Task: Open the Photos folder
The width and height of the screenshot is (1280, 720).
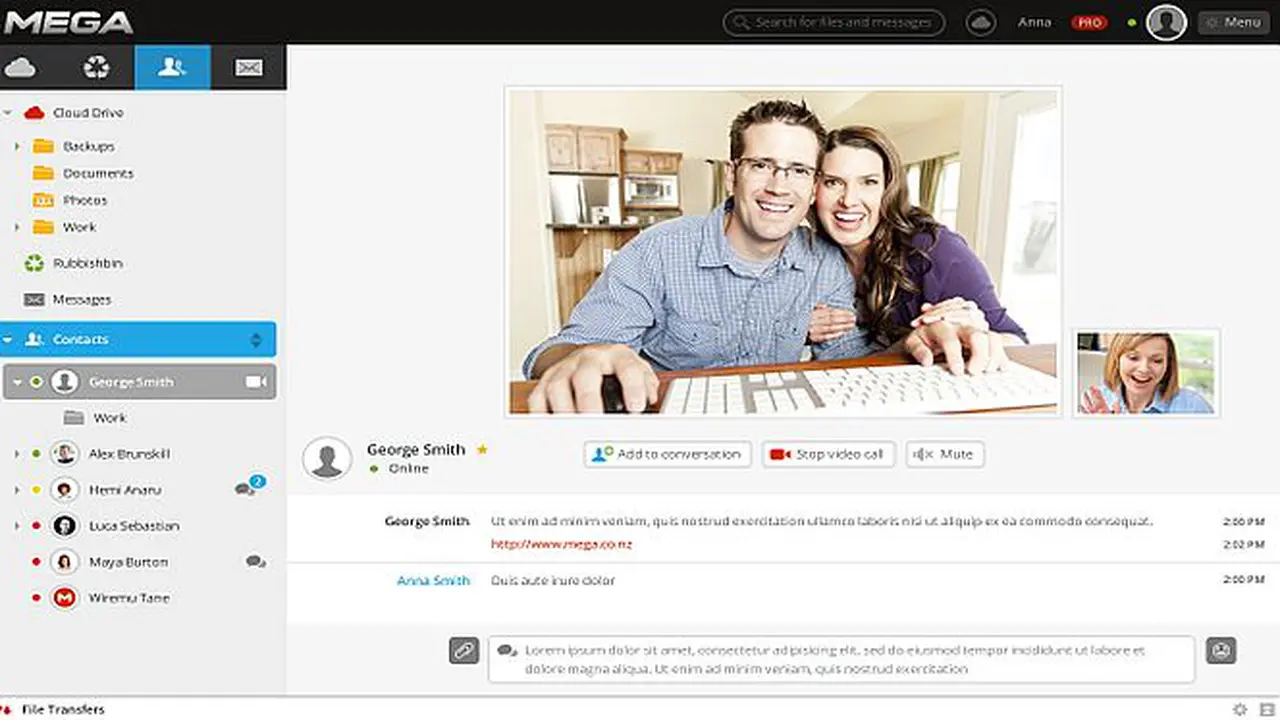Action: 85,200
